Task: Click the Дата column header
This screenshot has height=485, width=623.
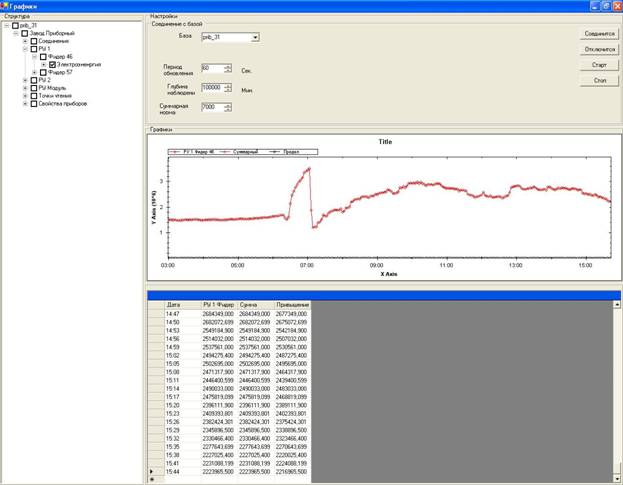Action: click(183, 305)
